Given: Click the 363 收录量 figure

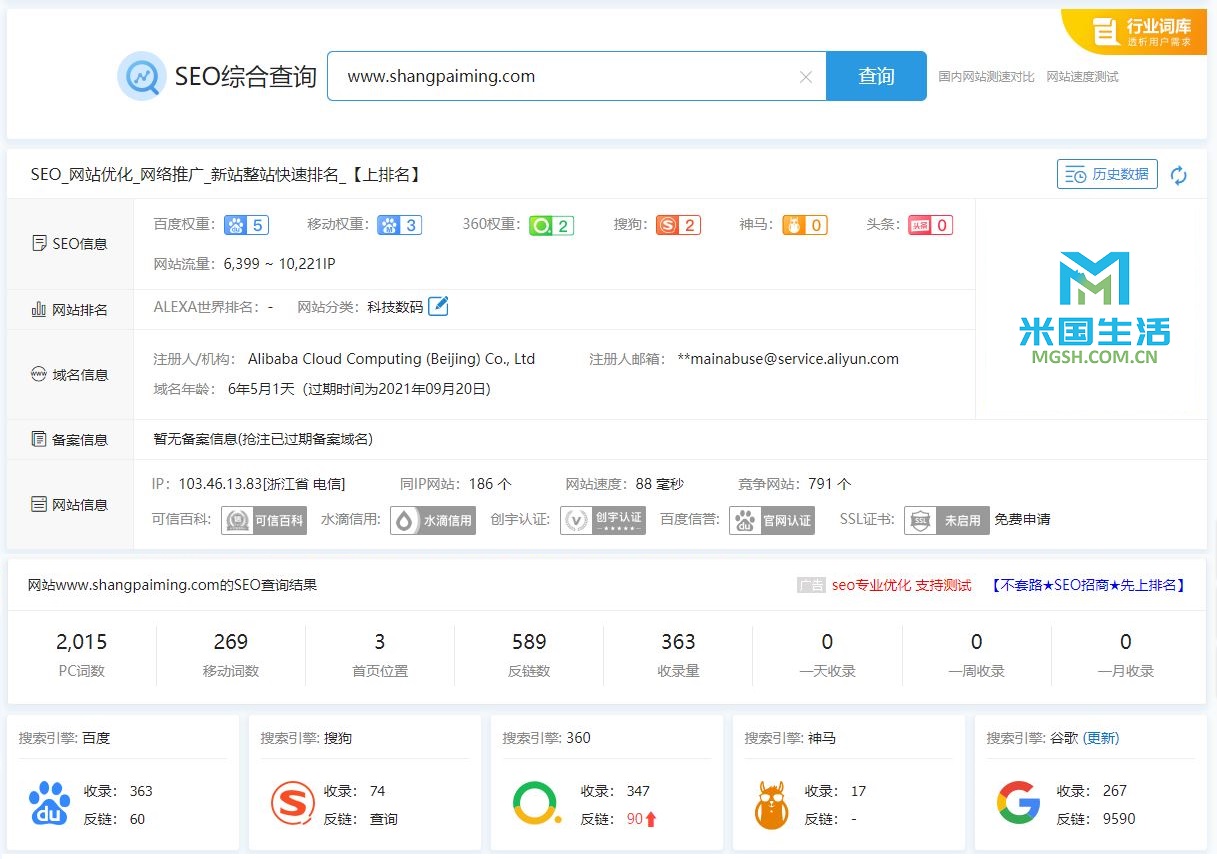Looking at the screenshot, I should [x=678, y=642].
